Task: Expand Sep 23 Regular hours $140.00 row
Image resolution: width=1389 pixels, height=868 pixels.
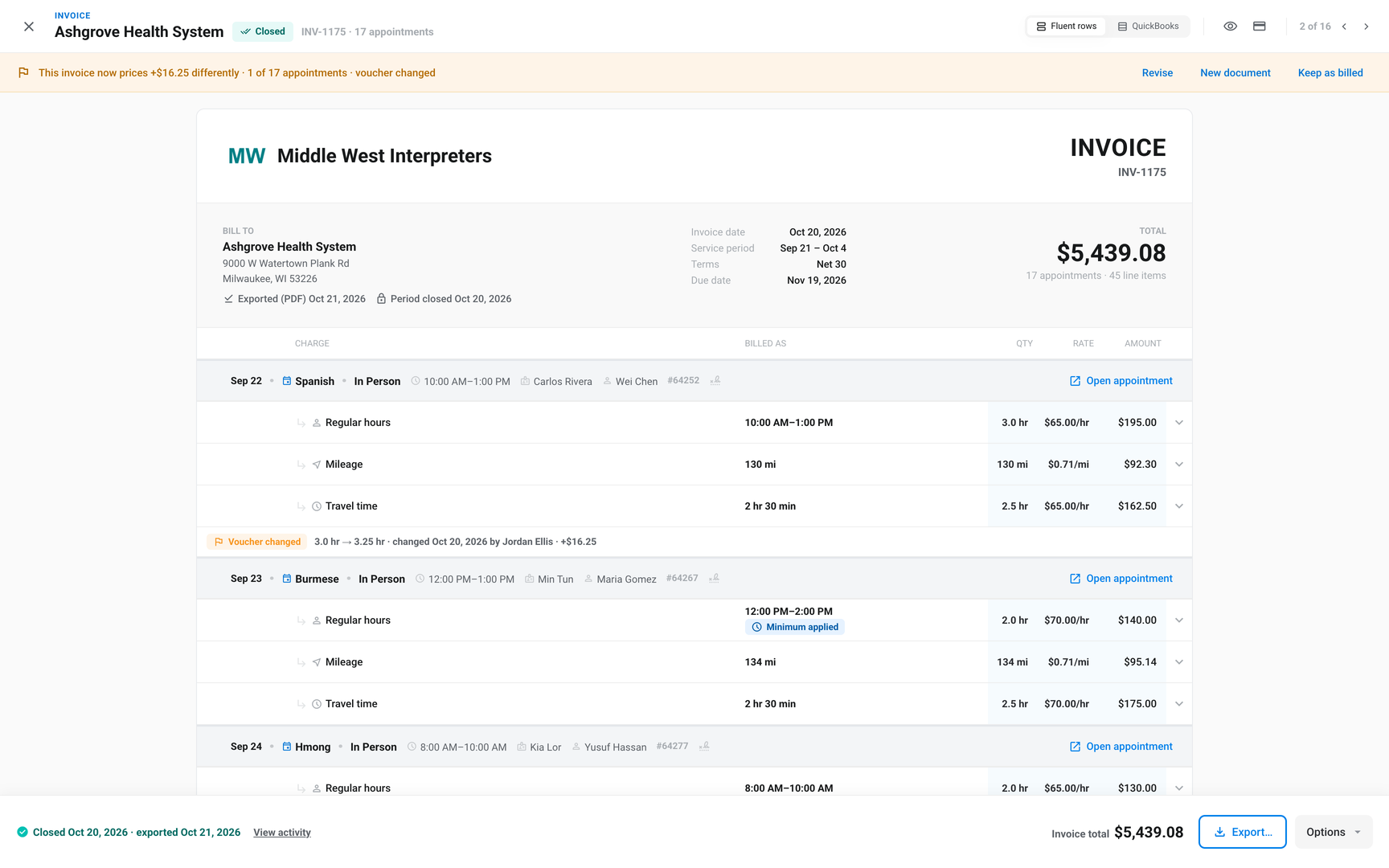Action: coord(1179,620)
